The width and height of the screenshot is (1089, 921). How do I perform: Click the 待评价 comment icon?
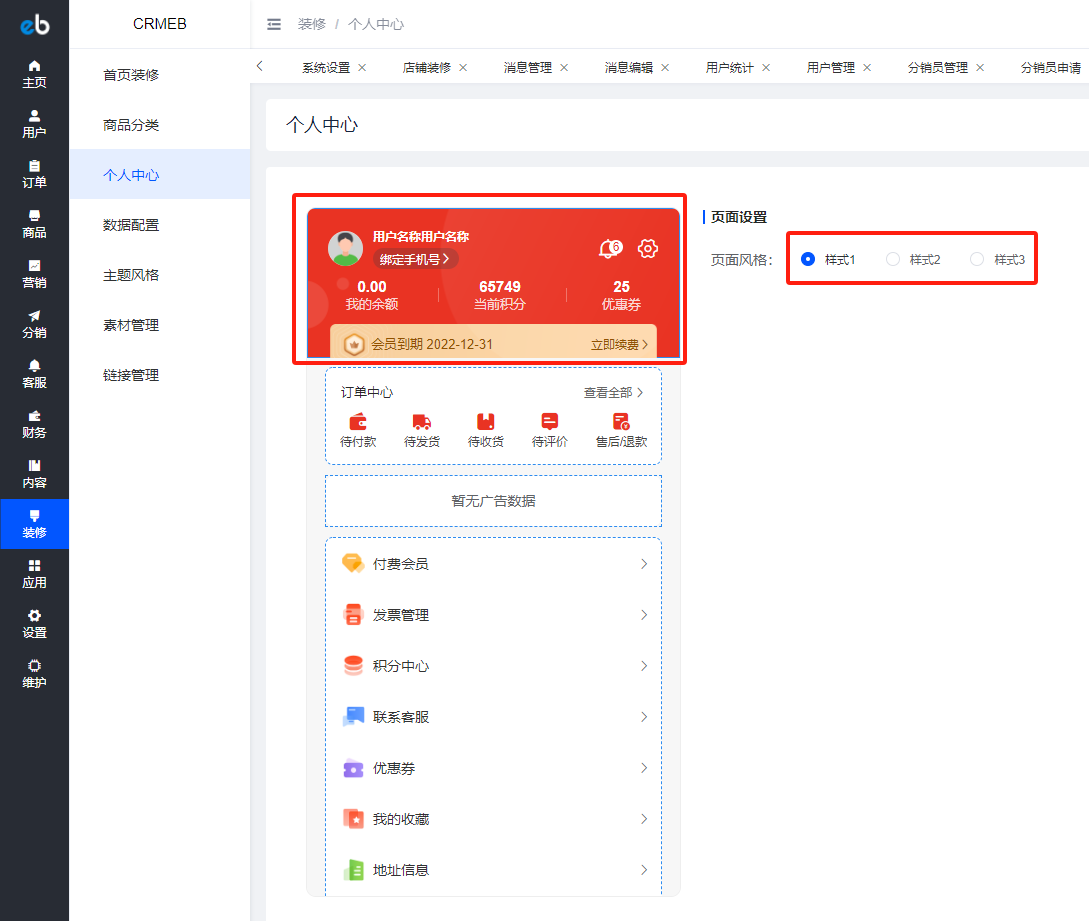tap(549, 422)
